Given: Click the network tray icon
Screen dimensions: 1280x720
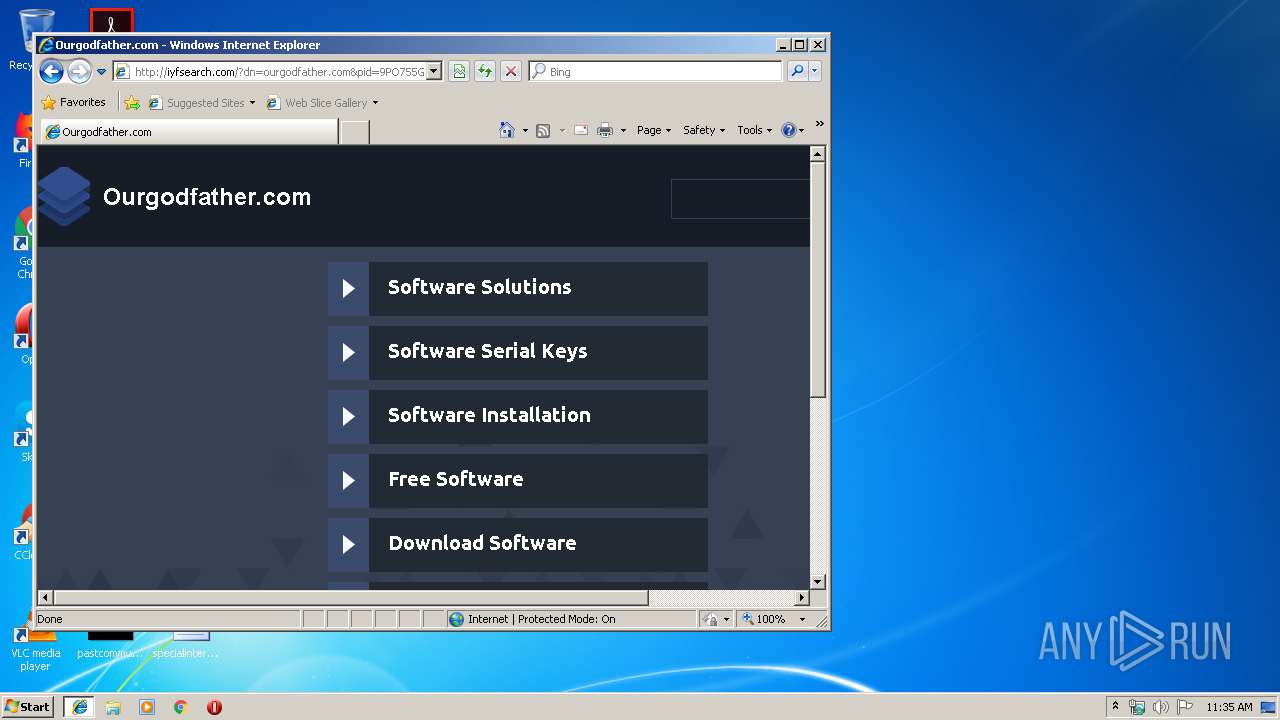Looking at the screenshot, I should click(1137, 707).
